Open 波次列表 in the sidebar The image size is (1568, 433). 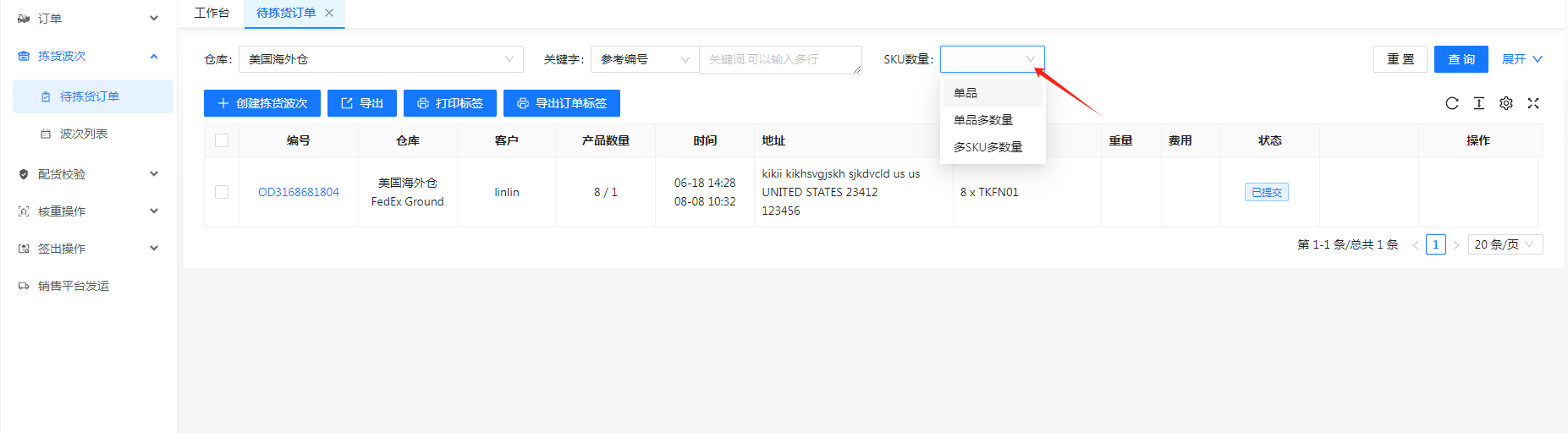[84, 134]
